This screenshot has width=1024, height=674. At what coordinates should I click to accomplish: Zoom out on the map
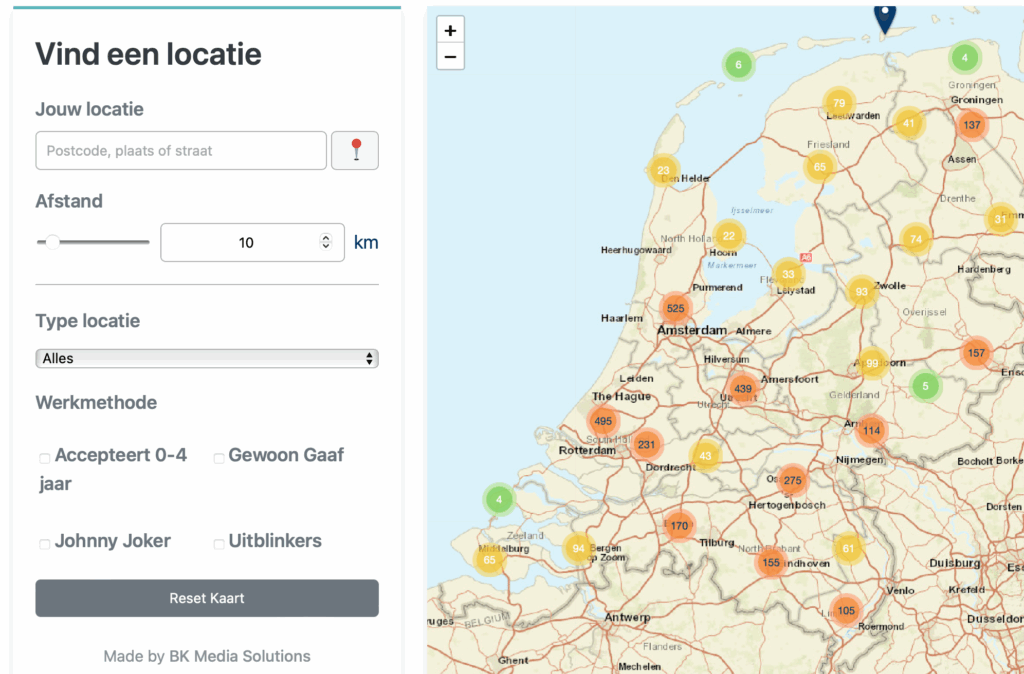click(450, 57)
